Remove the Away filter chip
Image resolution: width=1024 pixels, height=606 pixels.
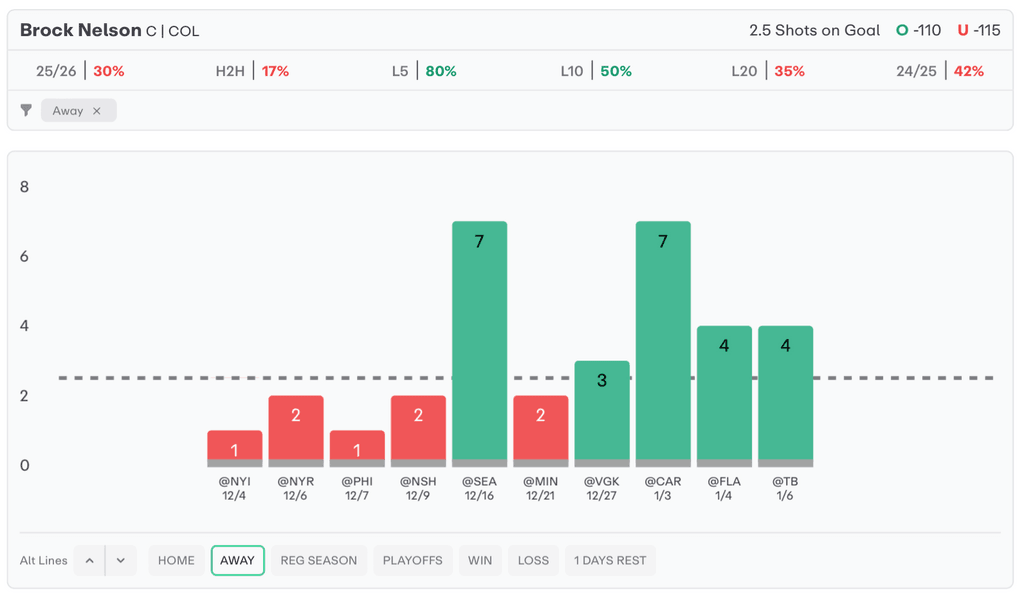pyautogui.click(x=97, y=111)
